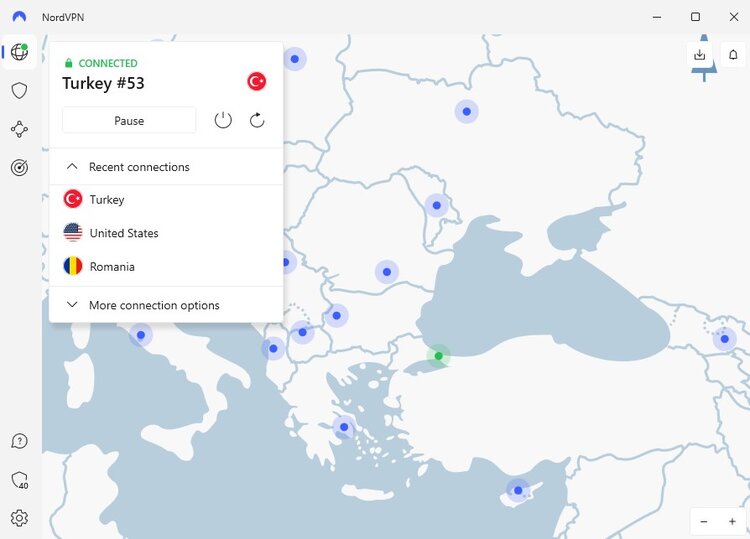Close the NordVPN window

[734, 17]
